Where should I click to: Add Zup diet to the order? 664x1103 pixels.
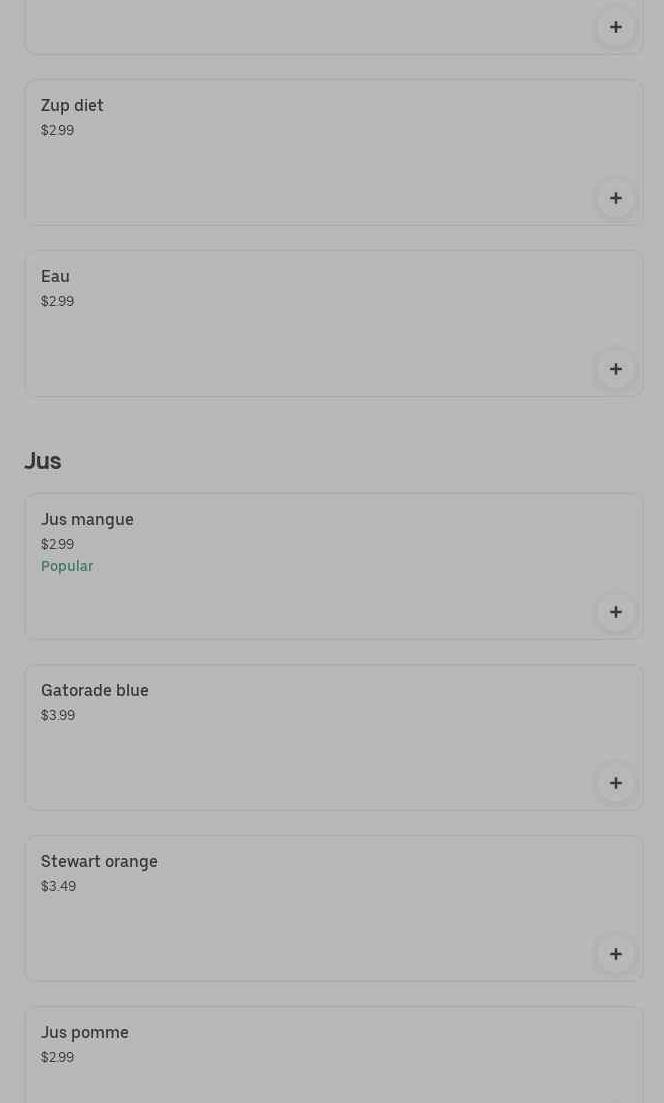point(615,198)
